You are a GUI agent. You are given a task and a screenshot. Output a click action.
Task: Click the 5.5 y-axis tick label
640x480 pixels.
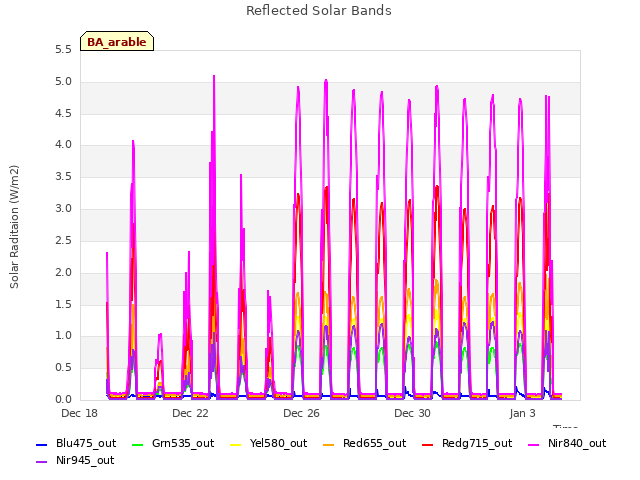tap(63, 50)
